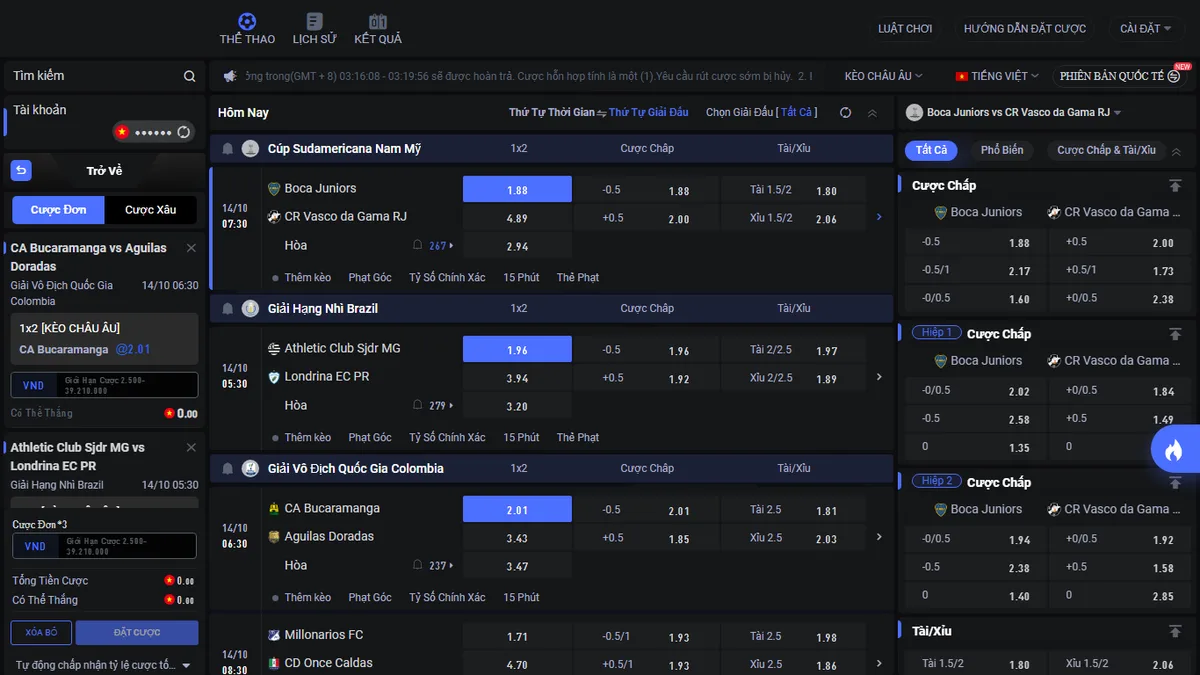Click bell icon beside 237 count

coord(418,565)
